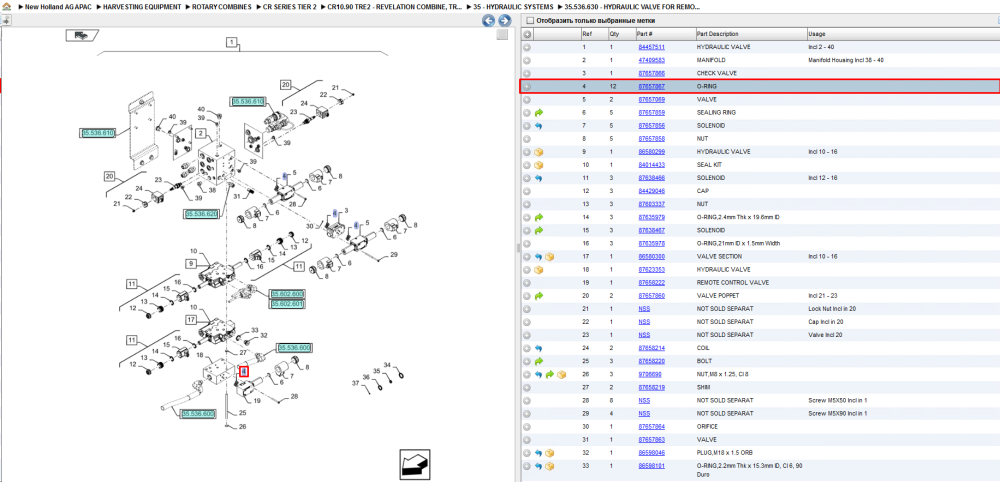
Task: Click callout 9 on the diagram
Action: click(x=190, y=263)
